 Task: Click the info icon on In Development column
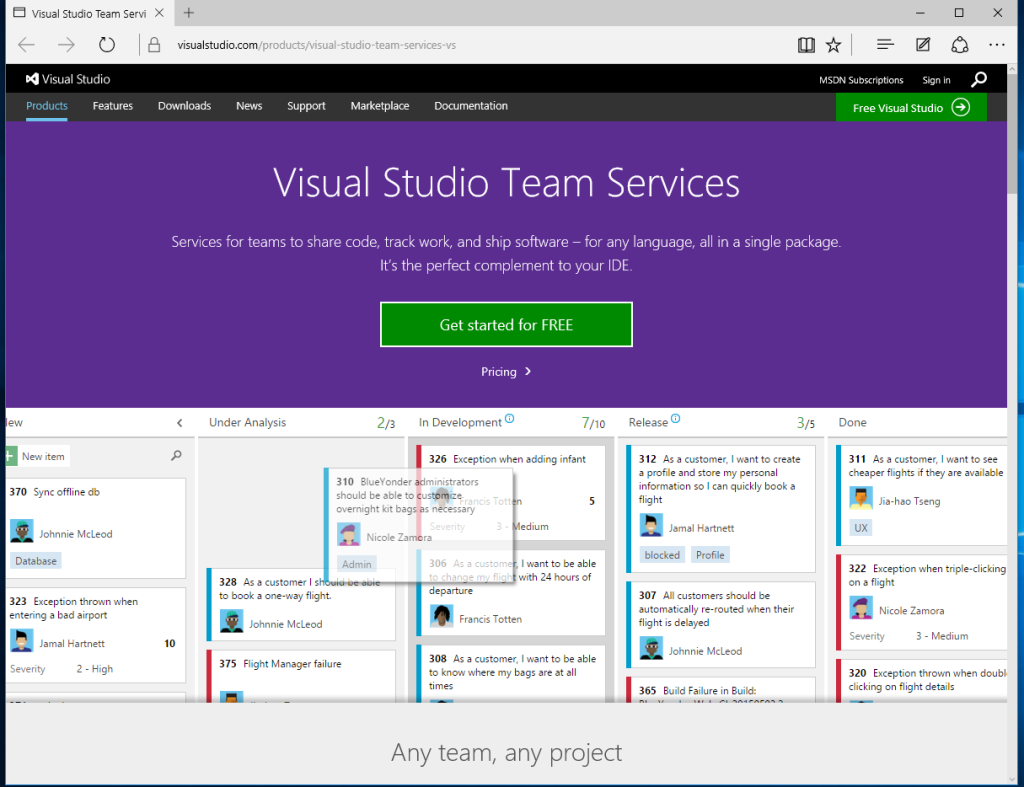click(510, 419)
